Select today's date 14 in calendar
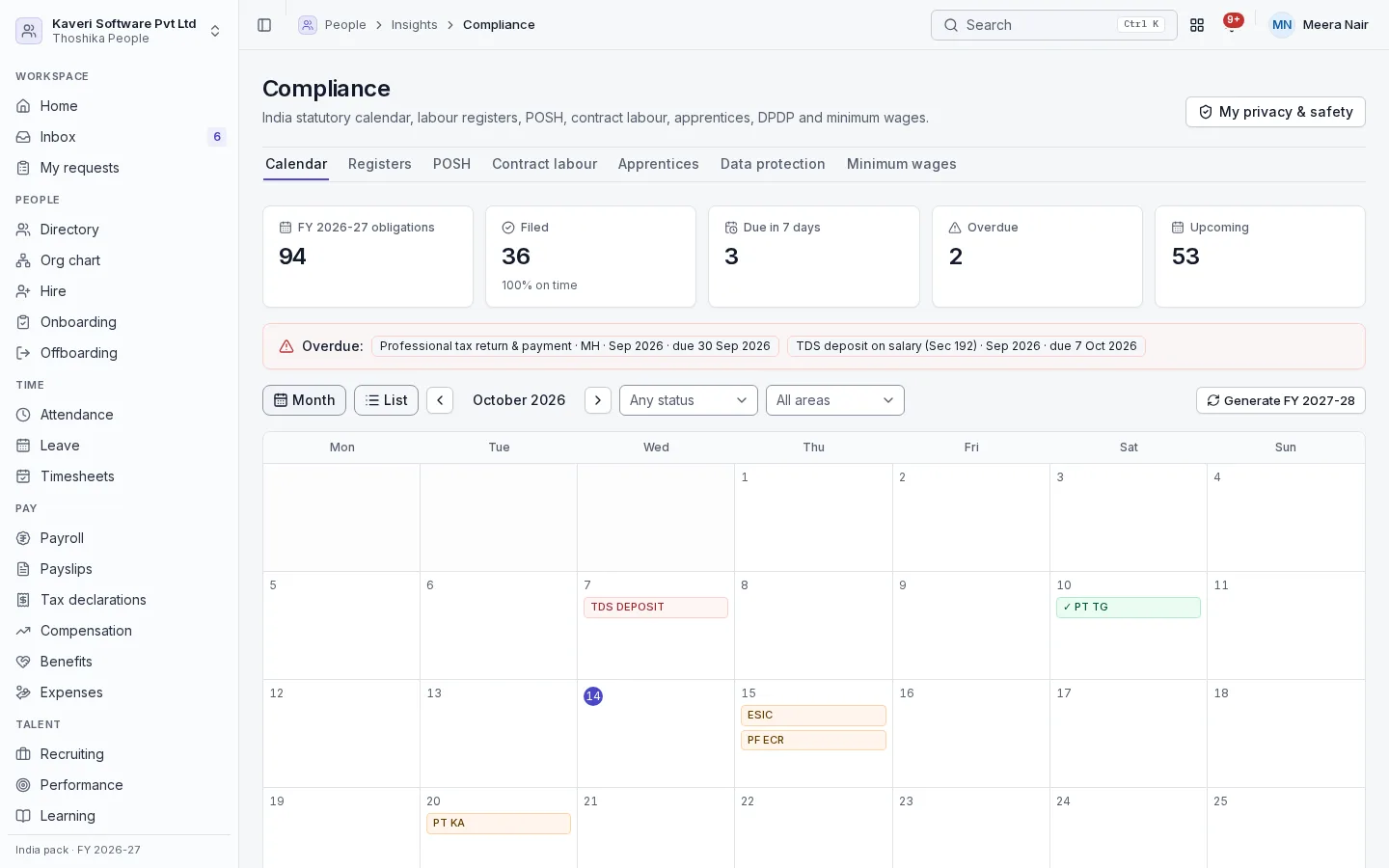Screen dimensions: 1389x868 coord(593,696)
